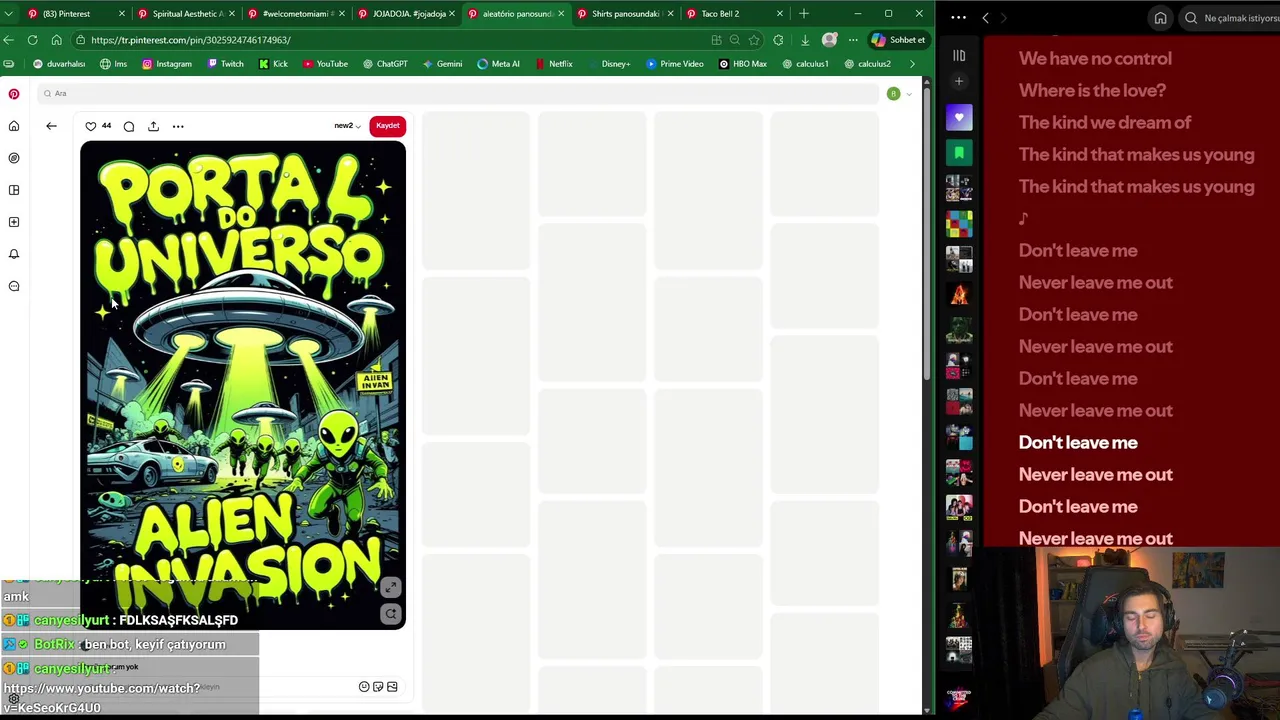Like the pin with the heart icon
The image size is (1280, 720).
91,126
